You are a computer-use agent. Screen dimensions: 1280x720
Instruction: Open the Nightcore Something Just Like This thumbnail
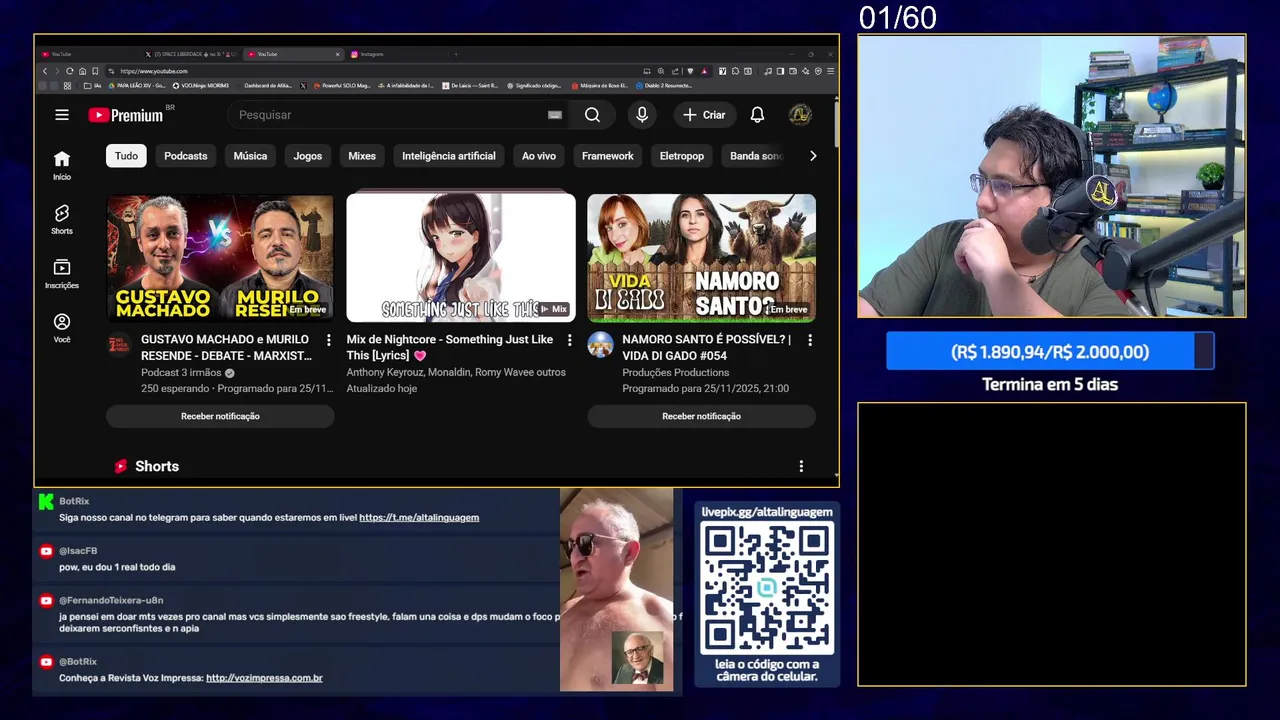click(x=461, y=258)
